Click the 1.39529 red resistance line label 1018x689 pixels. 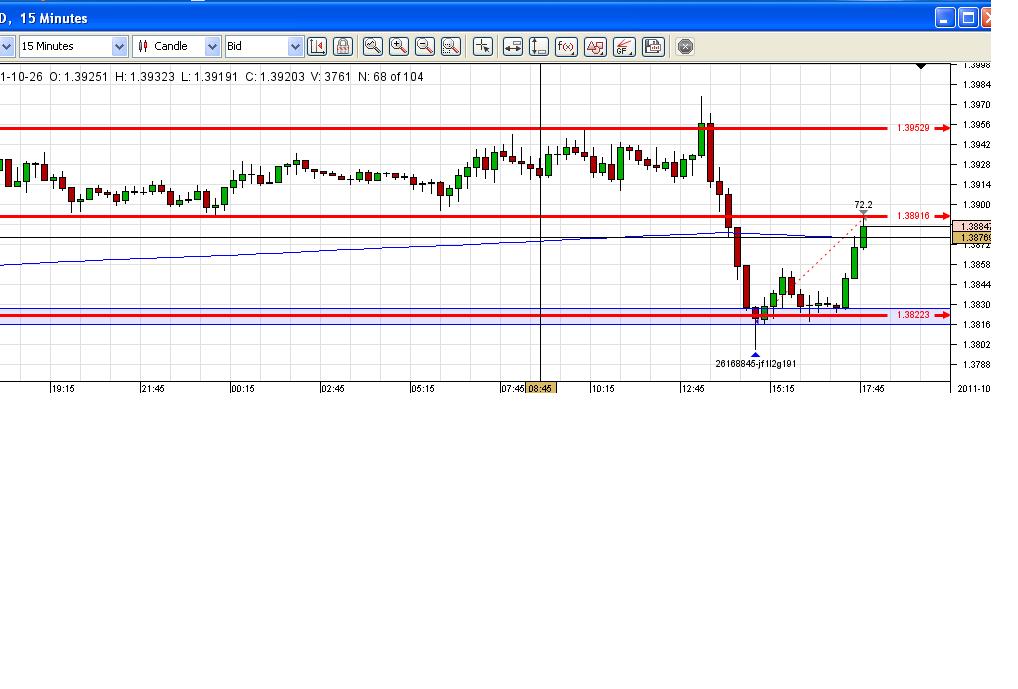coord(913,128)
